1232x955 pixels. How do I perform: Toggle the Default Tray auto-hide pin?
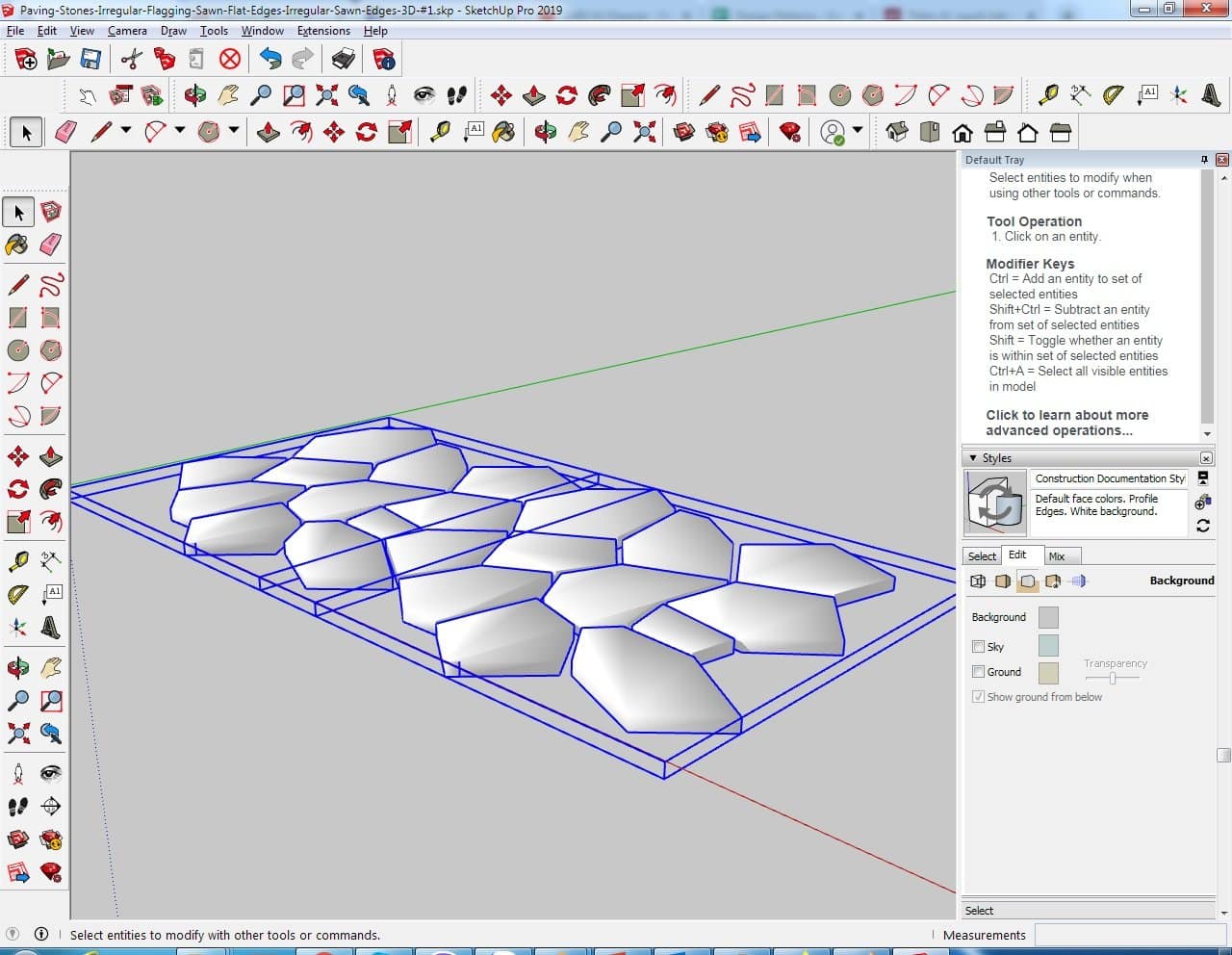coord(1204,160)
